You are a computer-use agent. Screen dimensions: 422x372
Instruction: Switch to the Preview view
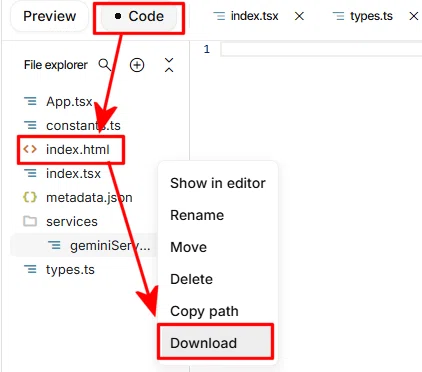pyautogui.click(x=50, y=16)
